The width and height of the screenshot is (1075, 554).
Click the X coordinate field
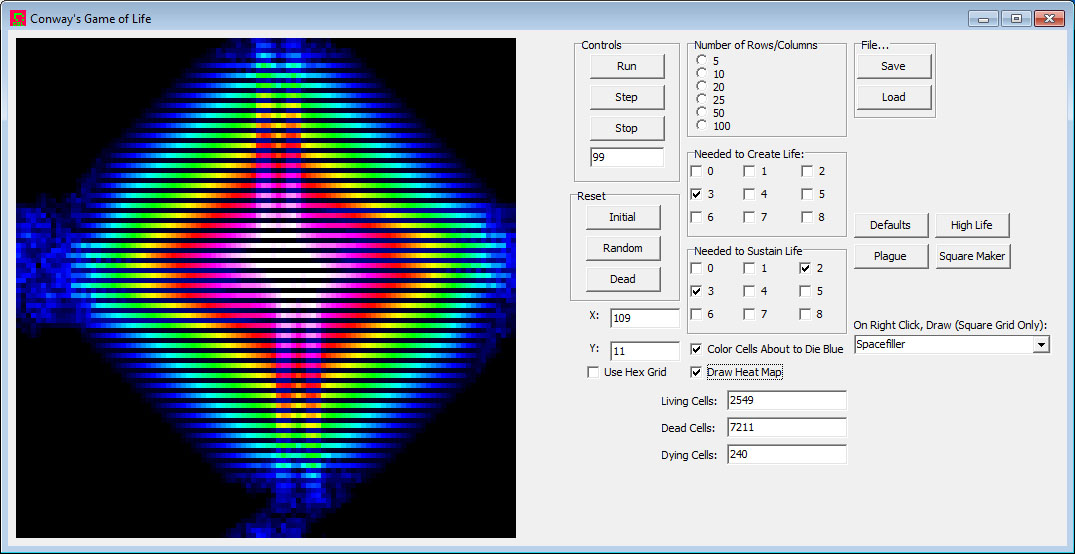tap(644, 318)
